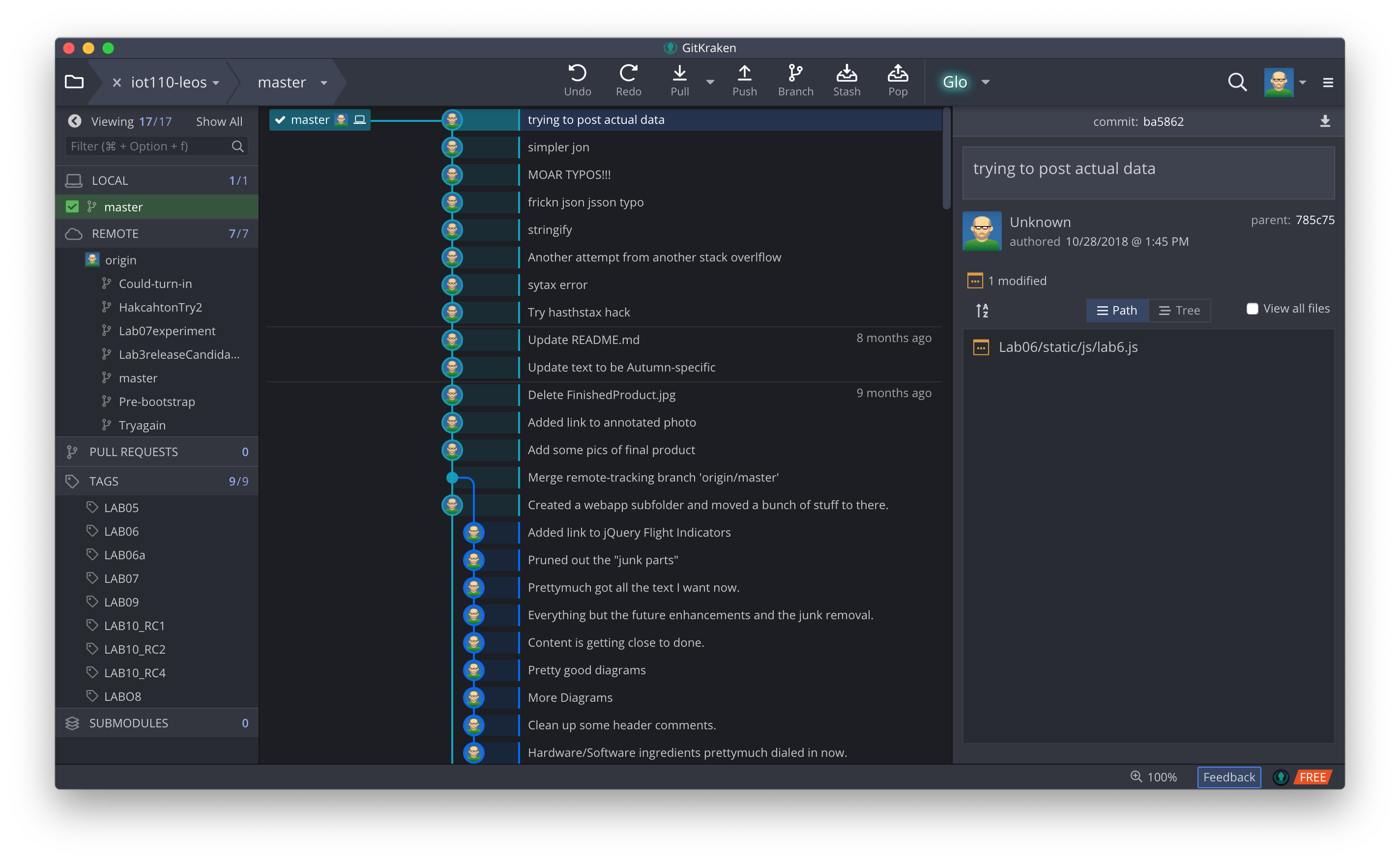This screenshot has width=1400, height=862.
Task: Open the Pull options dropdown arrow
Action: click(x=710, y=82)
